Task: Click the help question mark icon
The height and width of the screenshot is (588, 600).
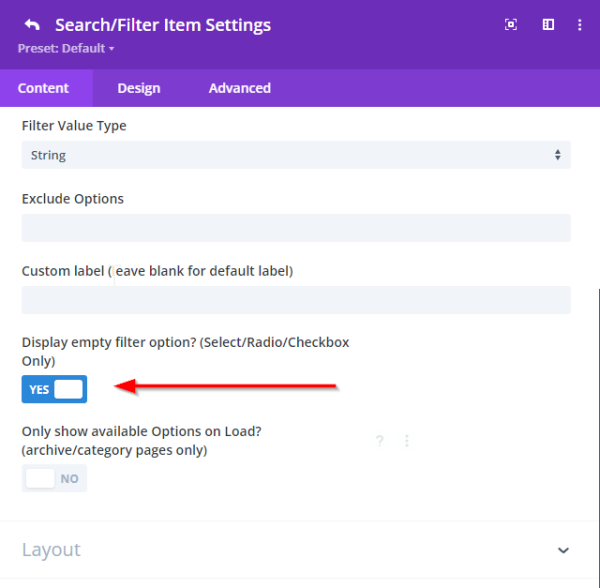Action: (379, 441)
